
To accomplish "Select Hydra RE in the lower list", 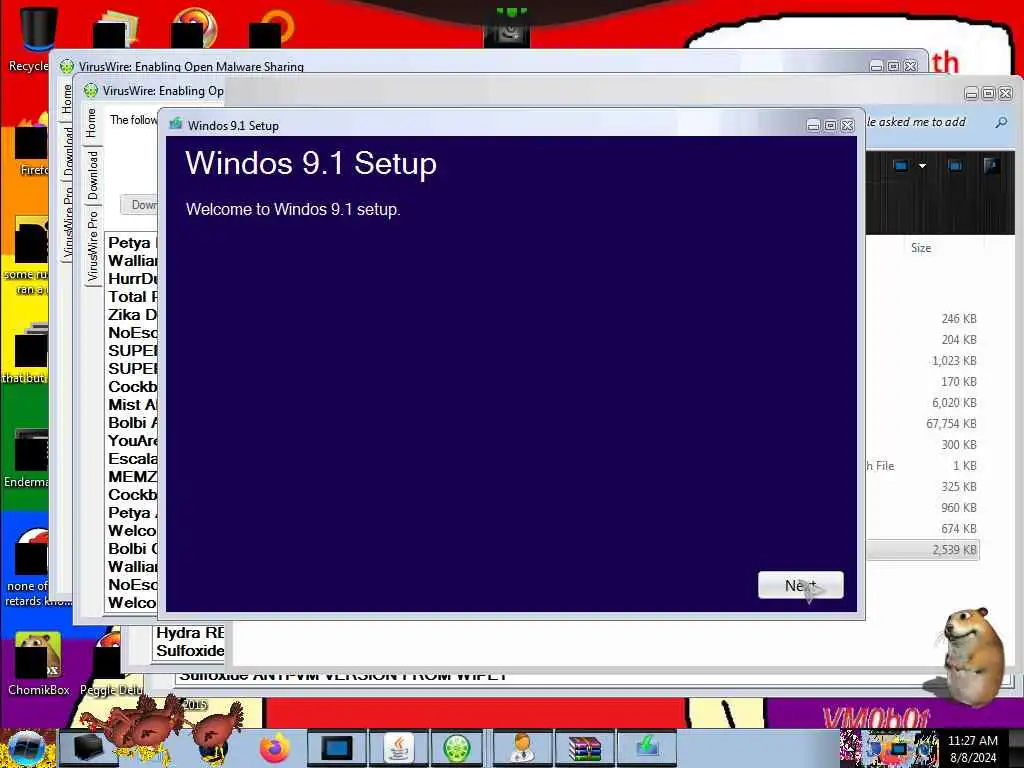I will 190,633.
